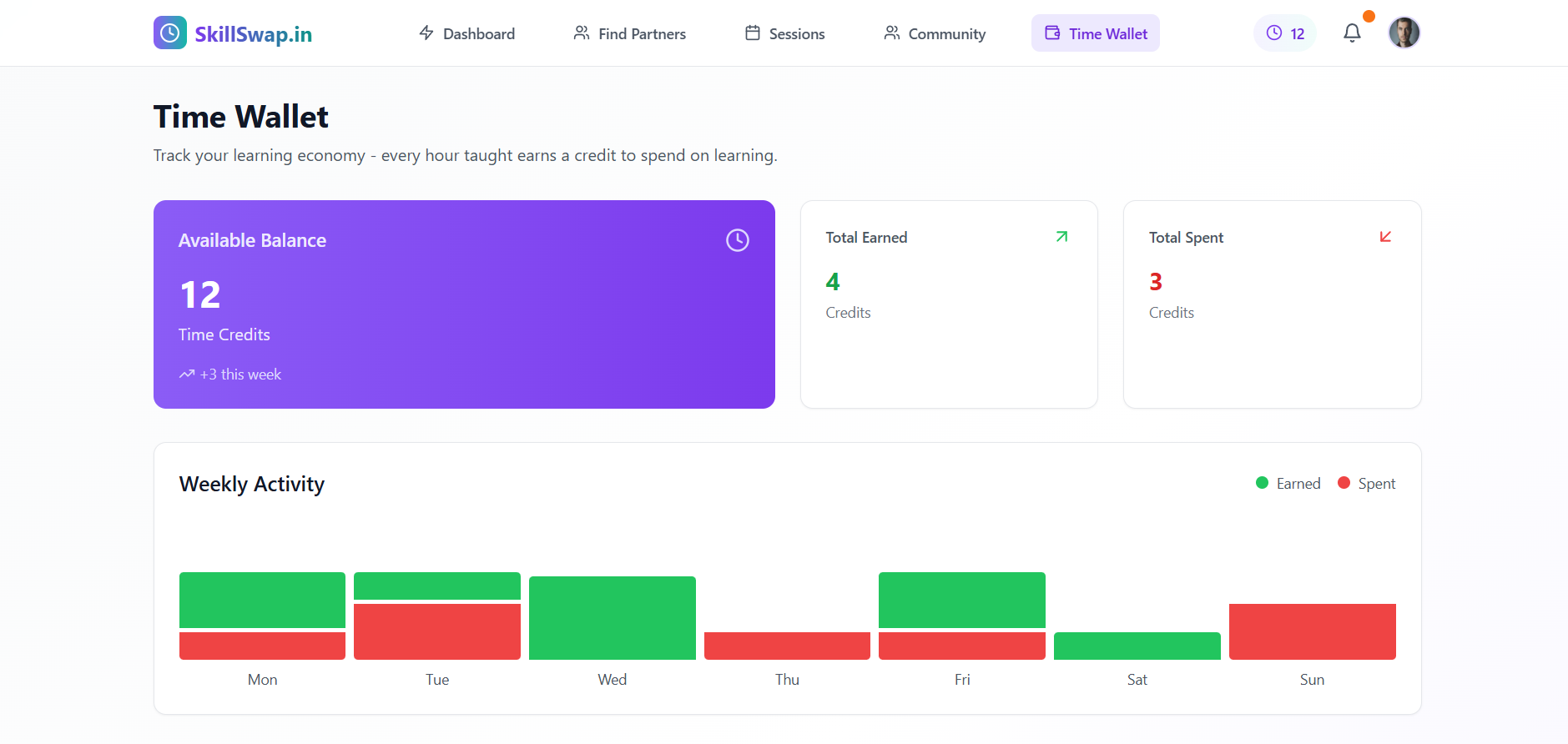Image resolution: width=1568 pixels, height=744 pixels.
Task: Click the trending-up icon beside +3 this week
Action: pyautogui.click(x=187, y=375)
